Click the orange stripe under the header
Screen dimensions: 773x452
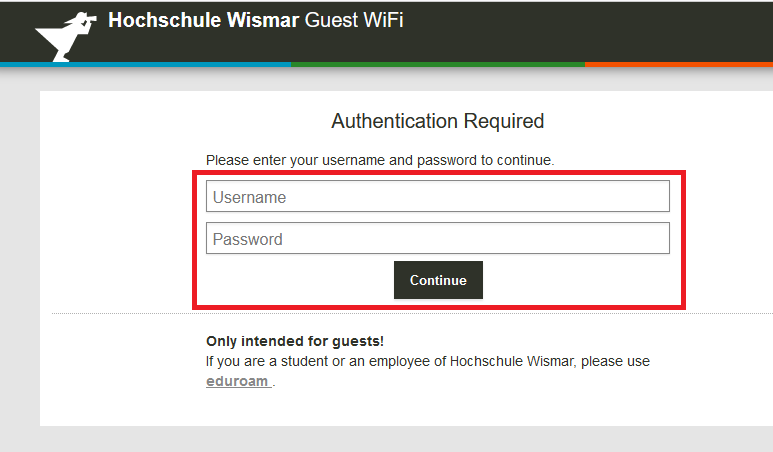pos(679,65)
